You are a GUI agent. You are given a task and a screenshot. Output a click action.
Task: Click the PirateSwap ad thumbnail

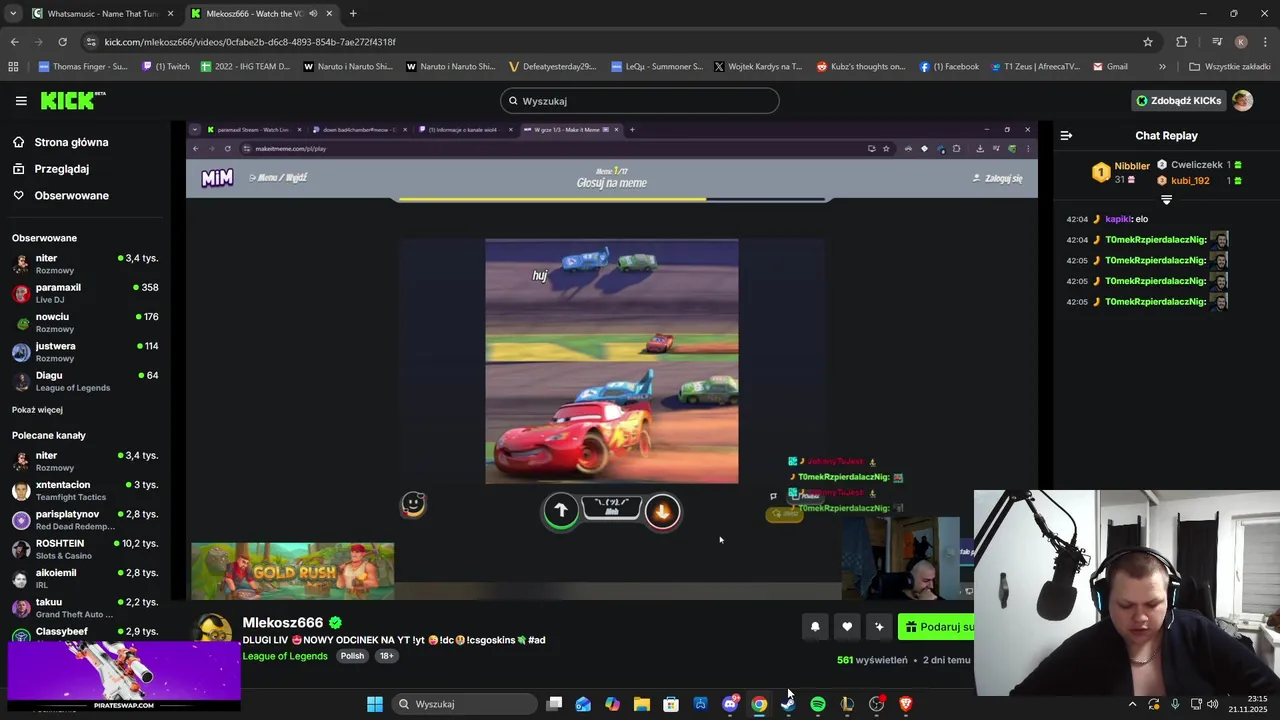point(124,675)
